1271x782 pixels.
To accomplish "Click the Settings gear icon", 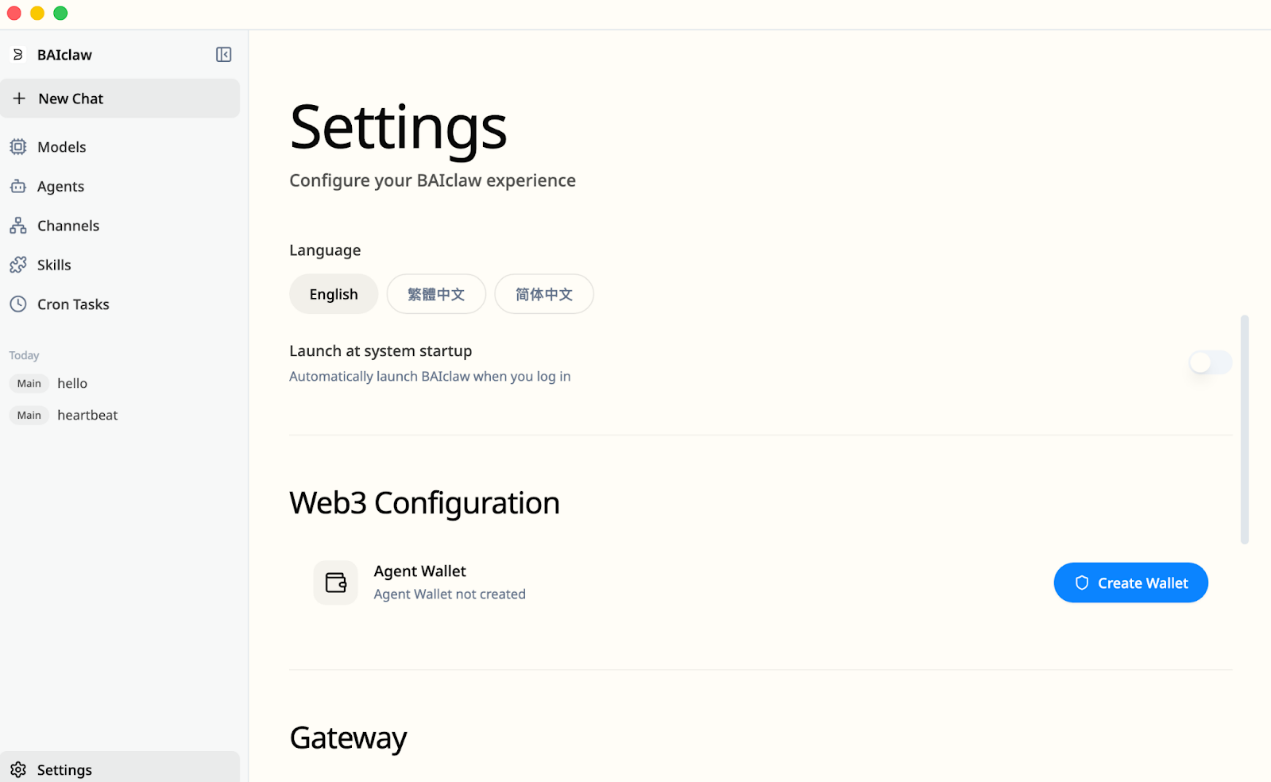I will 18,770.
